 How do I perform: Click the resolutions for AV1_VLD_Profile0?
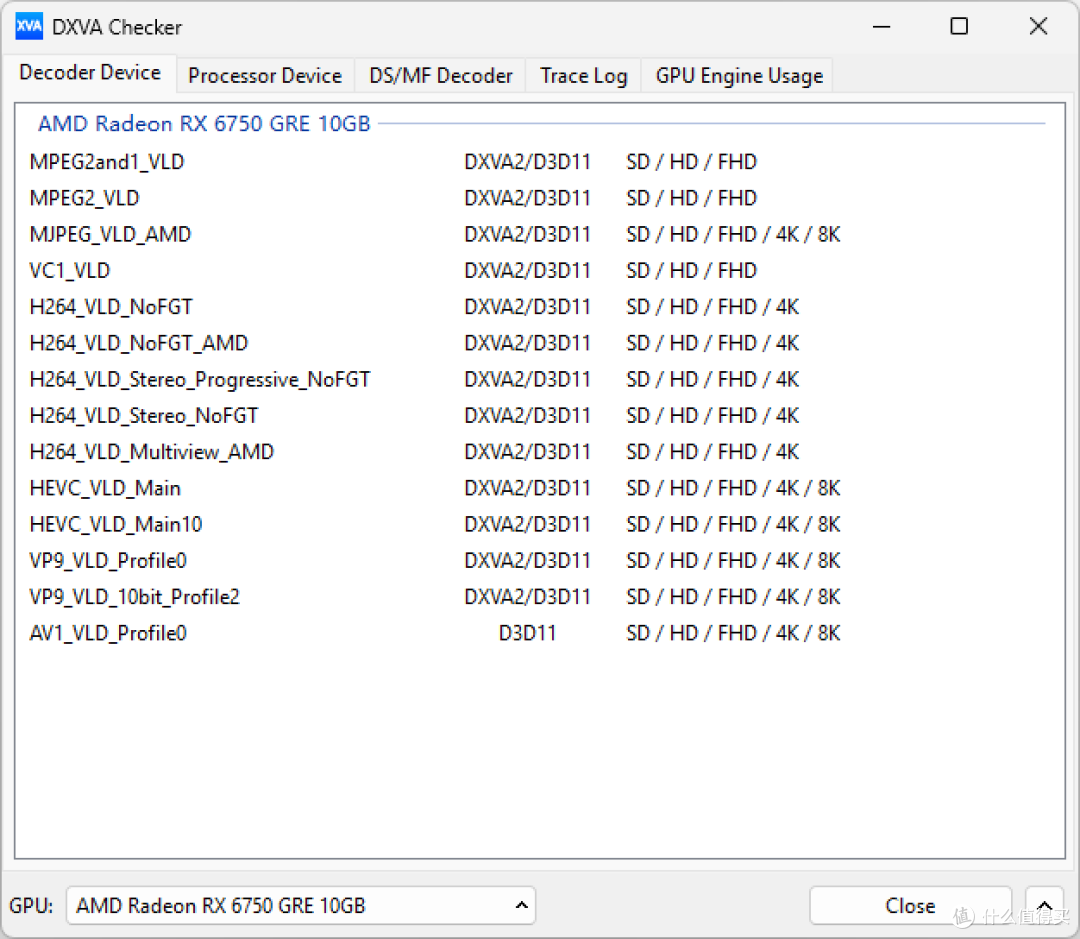click(x=733, y=633)
